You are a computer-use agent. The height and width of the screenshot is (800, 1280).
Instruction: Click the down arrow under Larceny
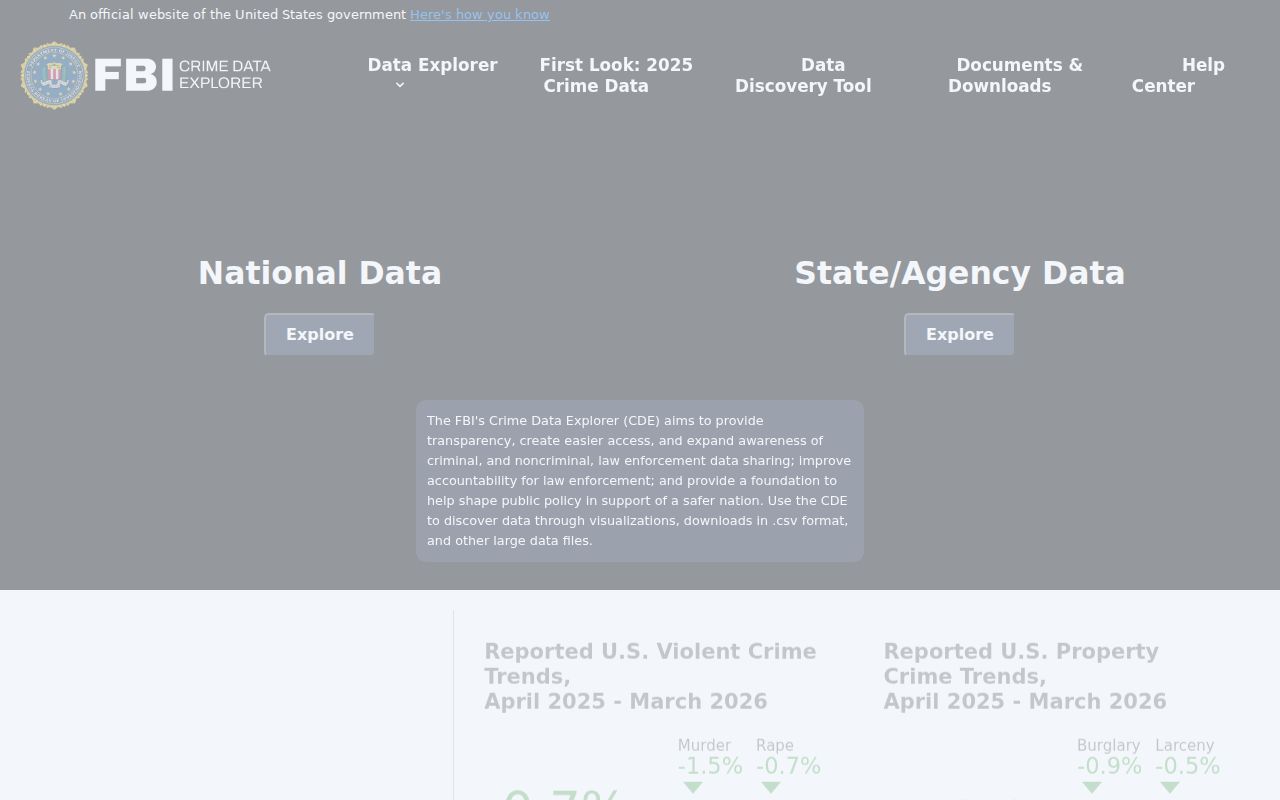(1169, 788)
